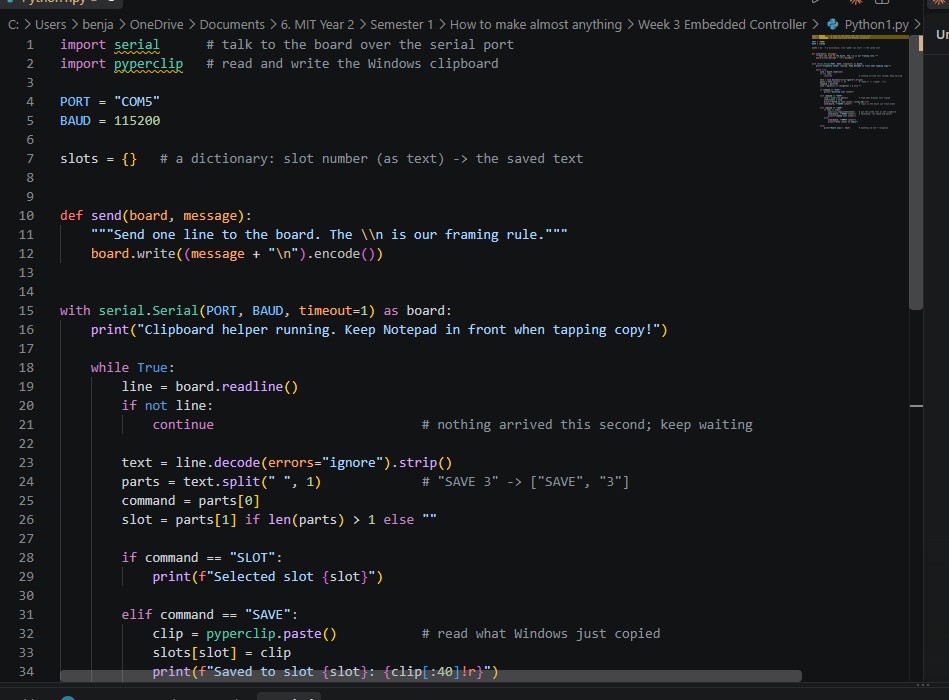Click line number 15 in the gutter
Viewport: 949px width, 700px height.
[x=26, y=310]
